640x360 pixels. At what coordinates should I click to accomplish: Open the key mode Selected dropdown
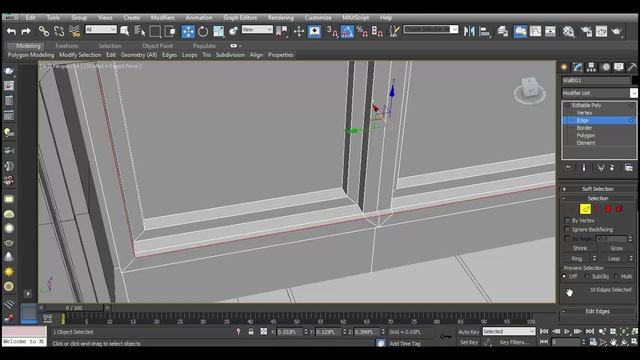click(x=509, y=331)
